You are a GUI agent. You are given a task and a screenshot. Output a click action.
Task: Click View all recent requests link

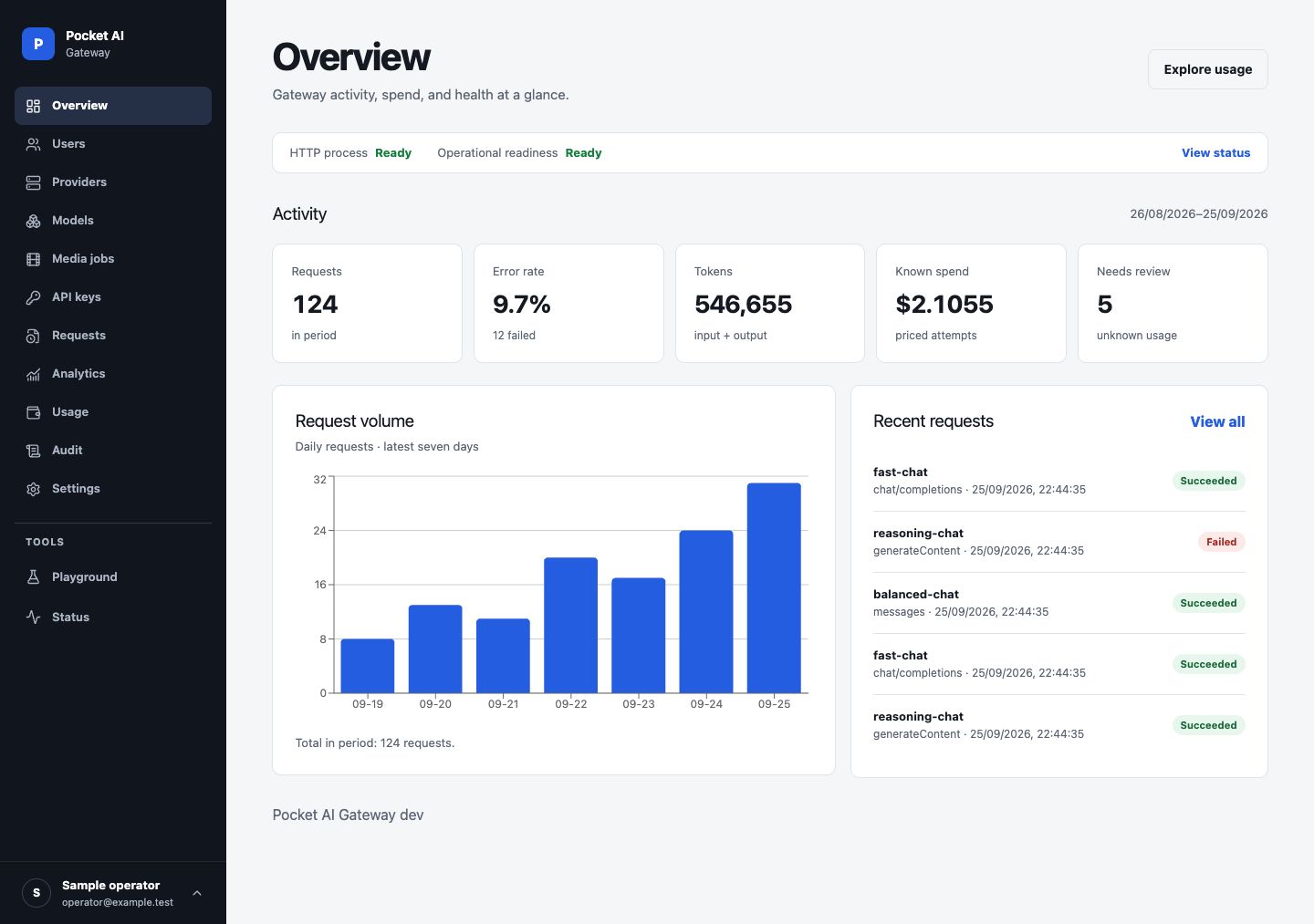[x=1217, y=421]
